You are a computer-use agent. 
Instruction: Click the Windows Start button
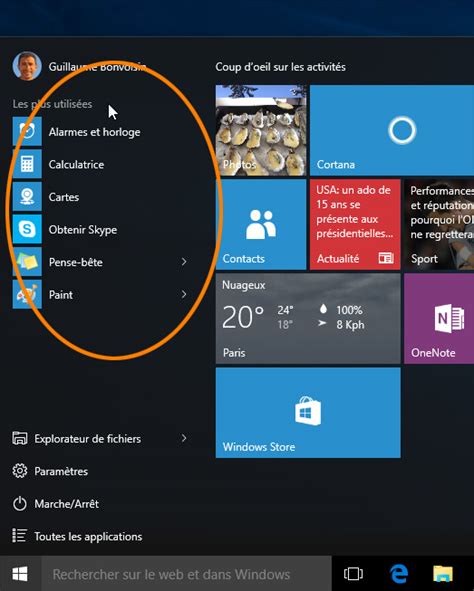[x=20, y=574]
